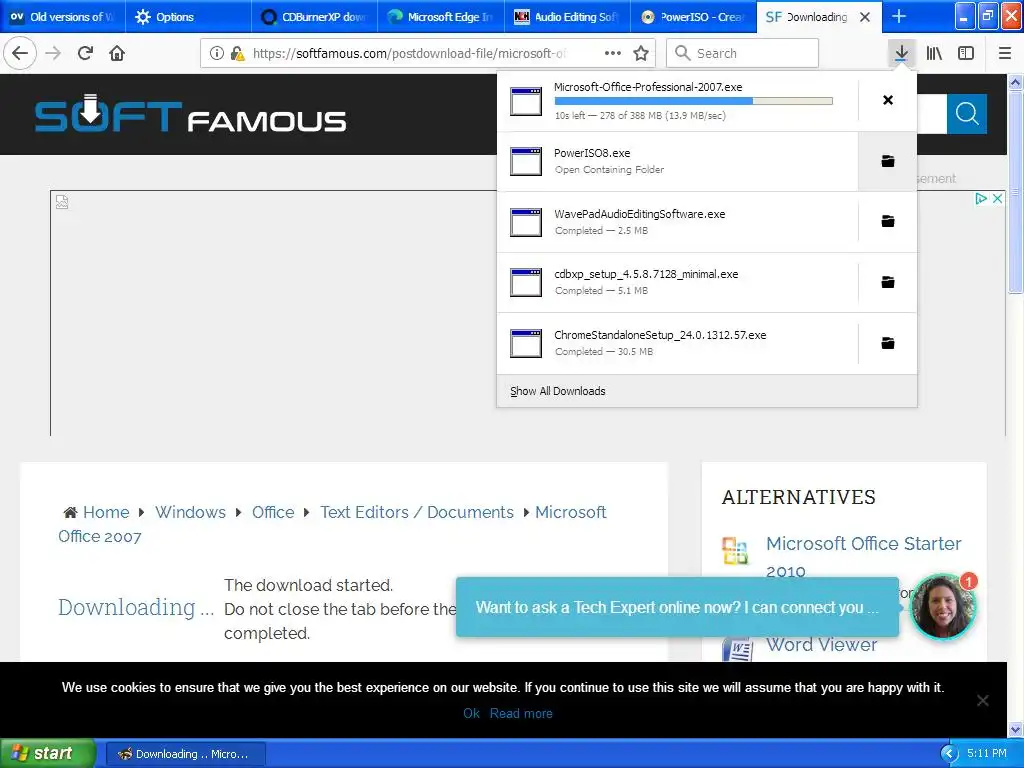Switch to the Options tab
This screenshot has height=768, width=1024.
[188, 17]
